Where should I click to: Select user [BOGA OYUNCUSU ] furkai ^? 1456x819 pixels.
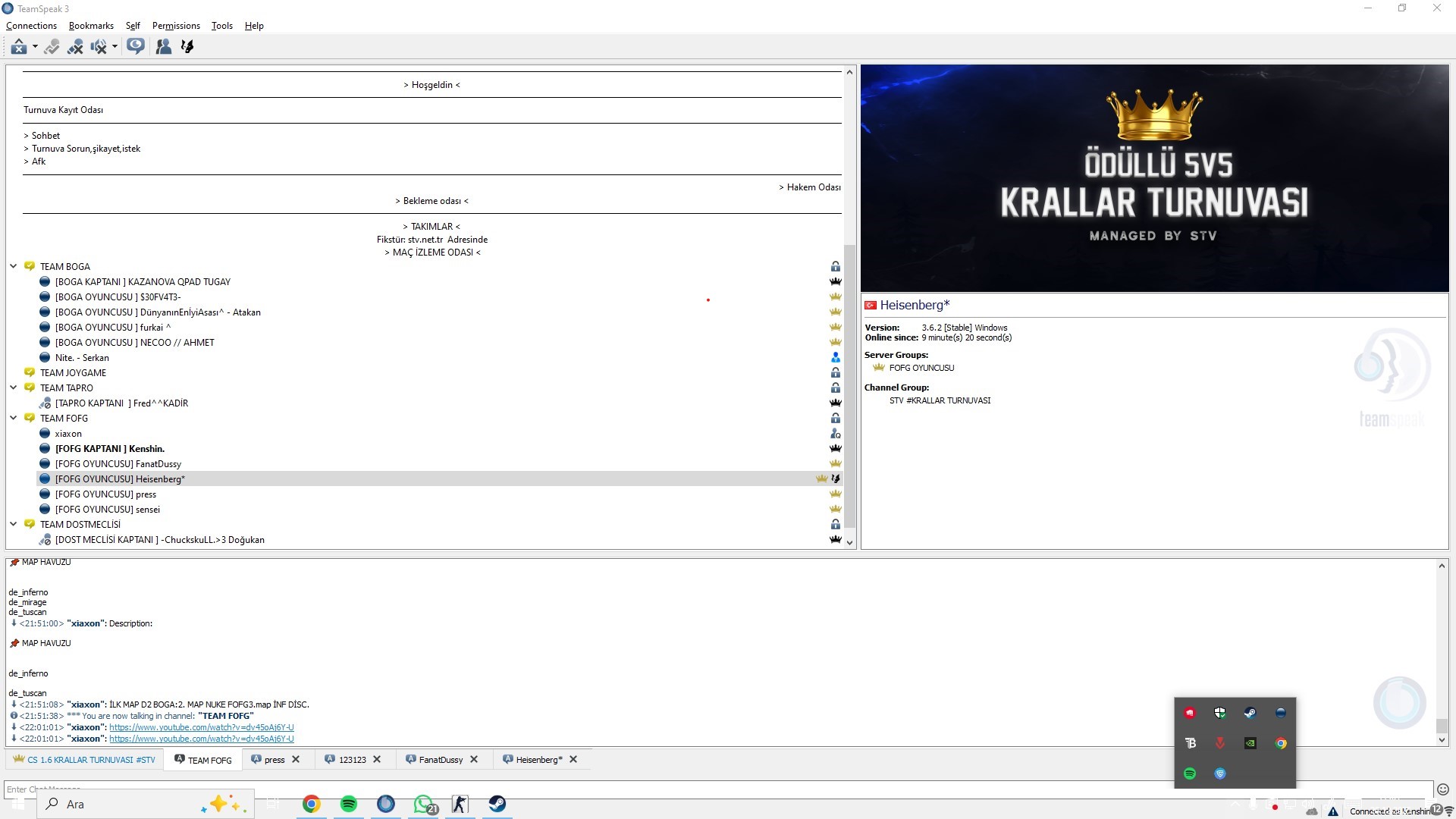click(x=113, y=327)
